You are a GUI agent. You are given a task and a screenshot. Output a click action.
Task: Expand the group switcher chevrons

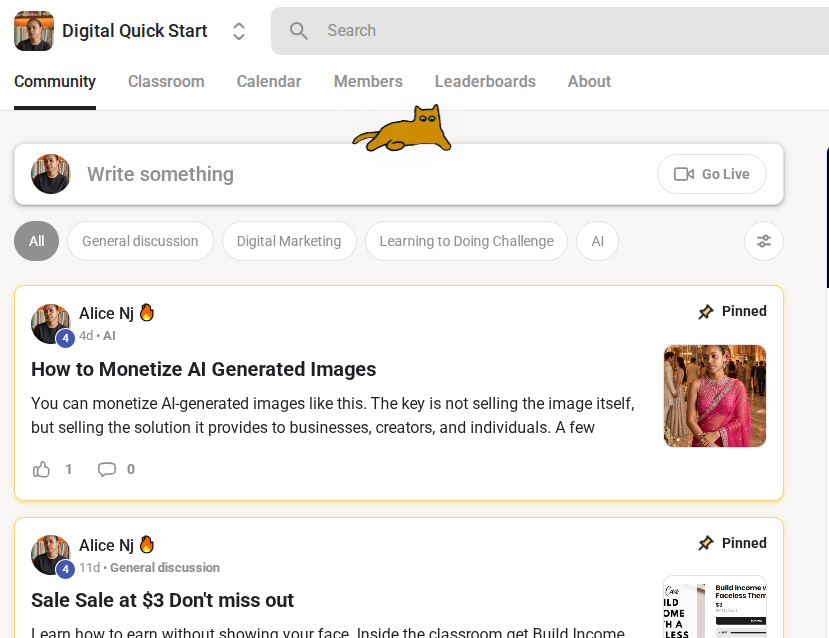tap(239, 31)
